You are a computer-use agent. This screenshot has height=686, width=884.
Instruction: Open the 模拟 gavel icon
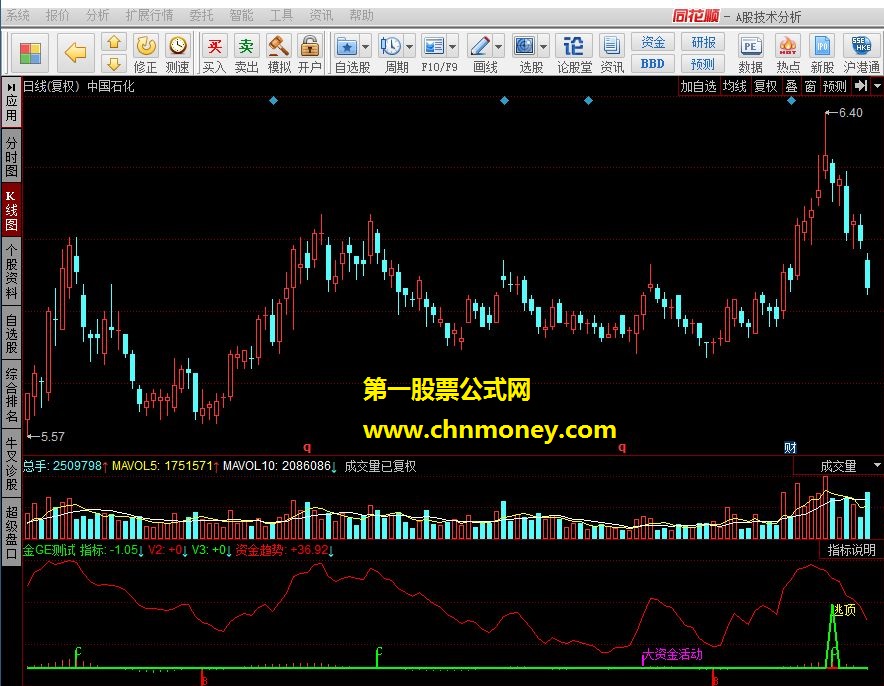(x=279, y=46)
